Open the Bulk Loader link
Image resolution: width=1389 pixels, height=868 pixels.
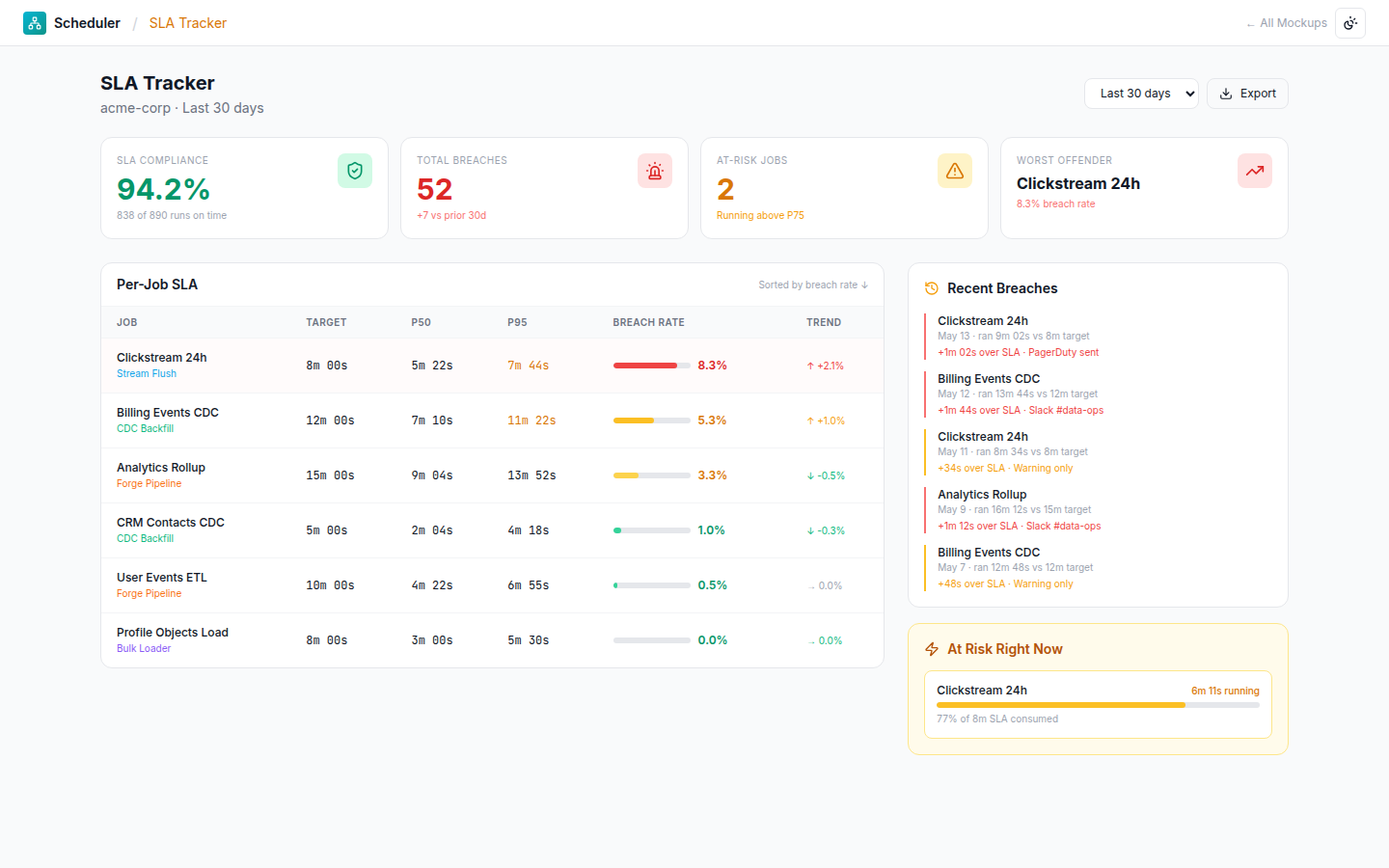pos(144,649)
